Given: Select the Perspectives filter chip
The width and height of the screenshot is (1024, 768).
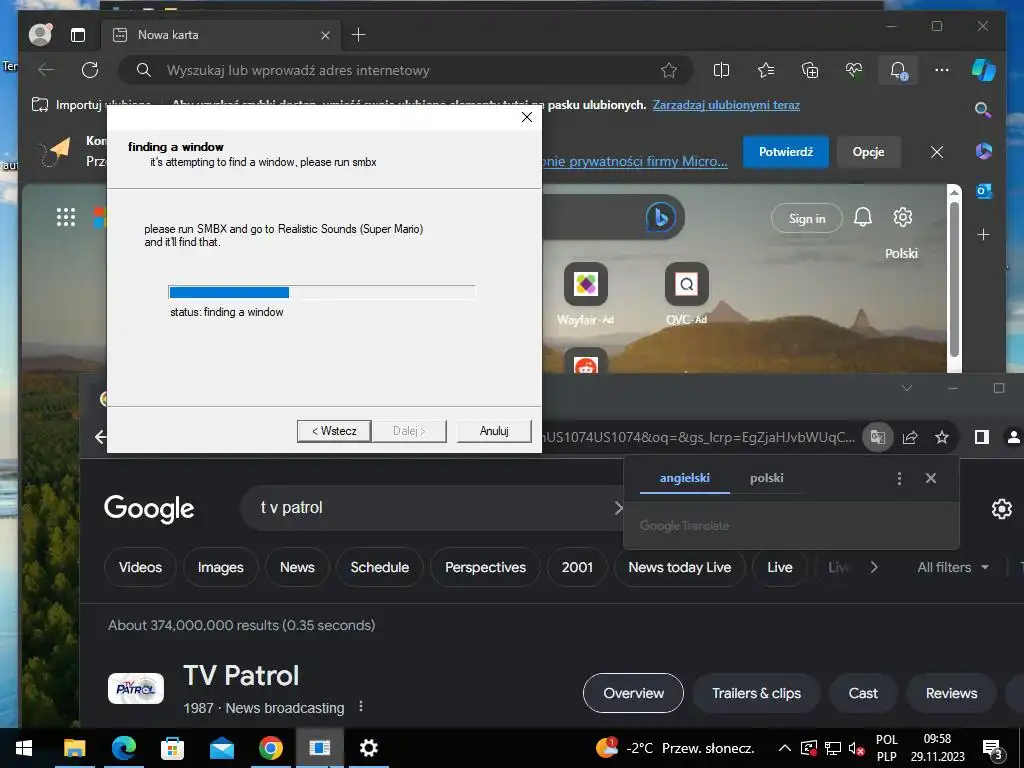Looking at the screenshot, I should 485,567.
